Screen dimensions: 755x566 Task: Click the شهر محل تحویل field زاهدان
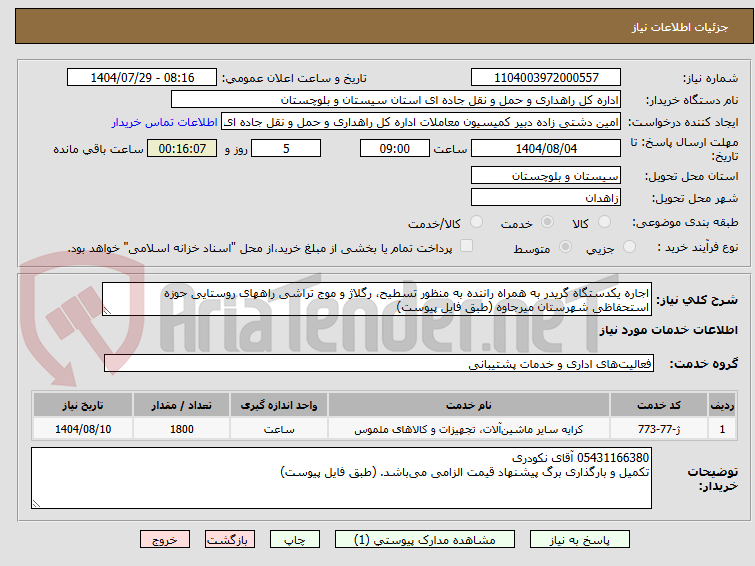(546, 197)
